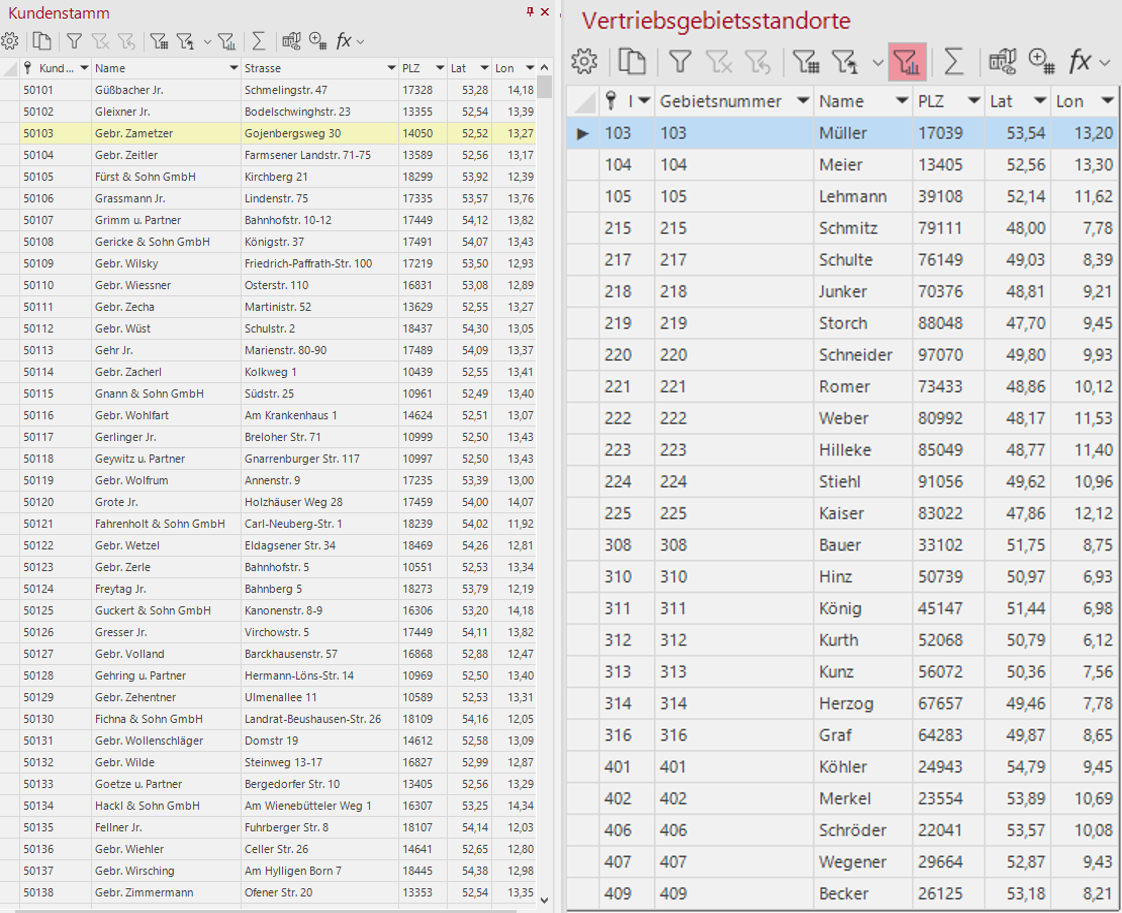Click the funnel-with-grid filter icon in Kundenstamm
This screenshot has height=913, width=1122.
159,41
